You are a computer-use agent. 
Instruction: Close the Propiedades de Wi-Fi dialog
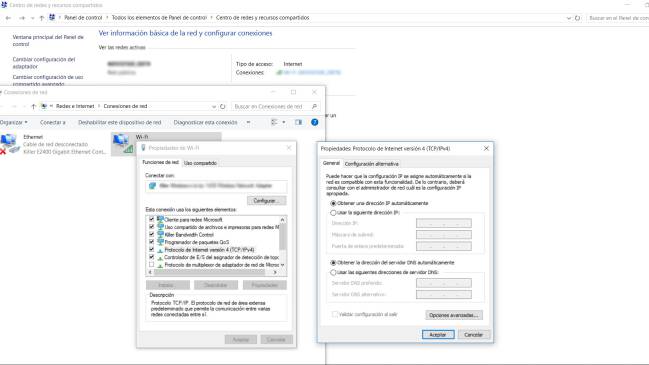289,148
